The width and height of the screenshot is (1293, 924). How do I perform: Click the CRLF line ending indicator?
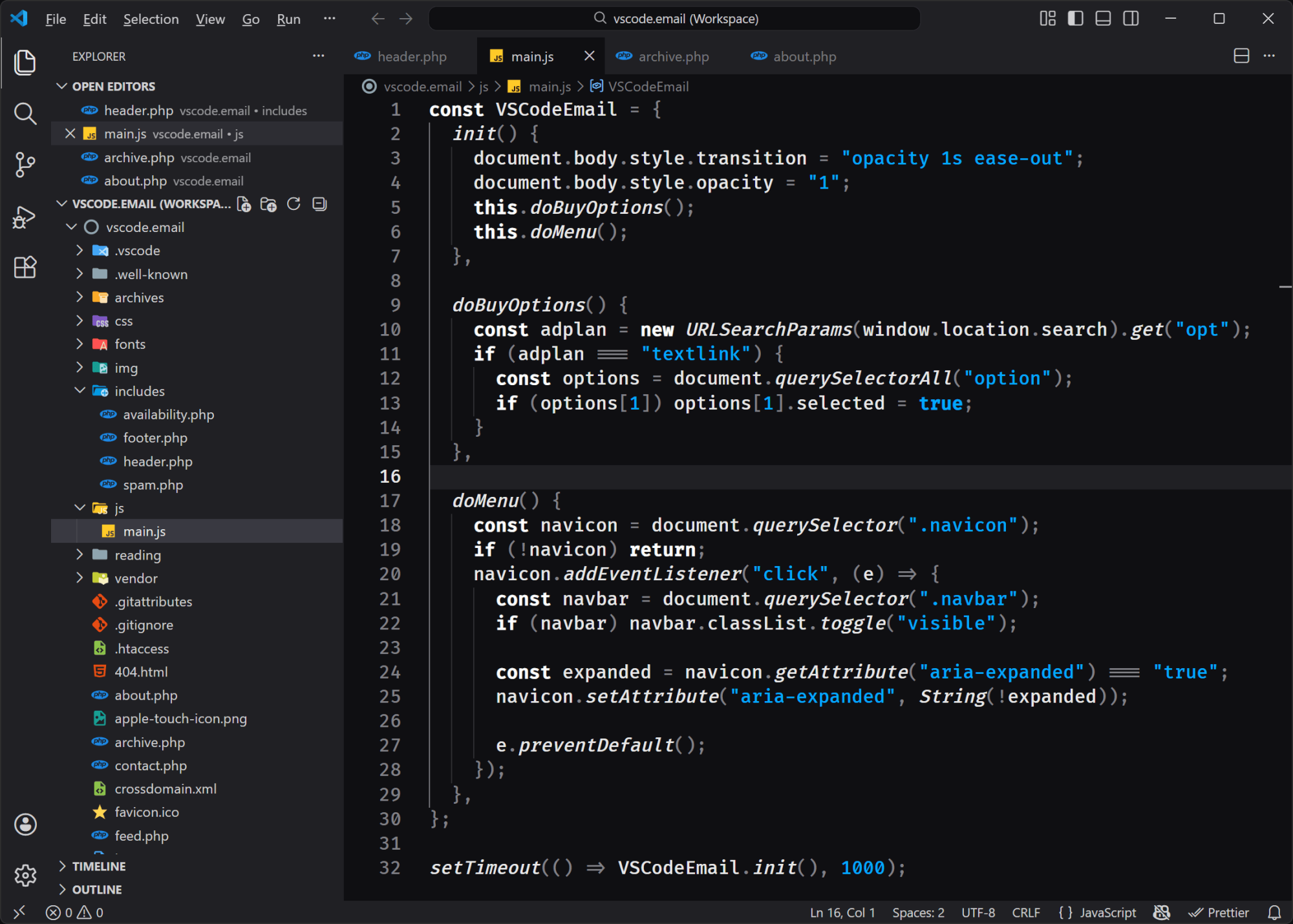click(1026, 912)
